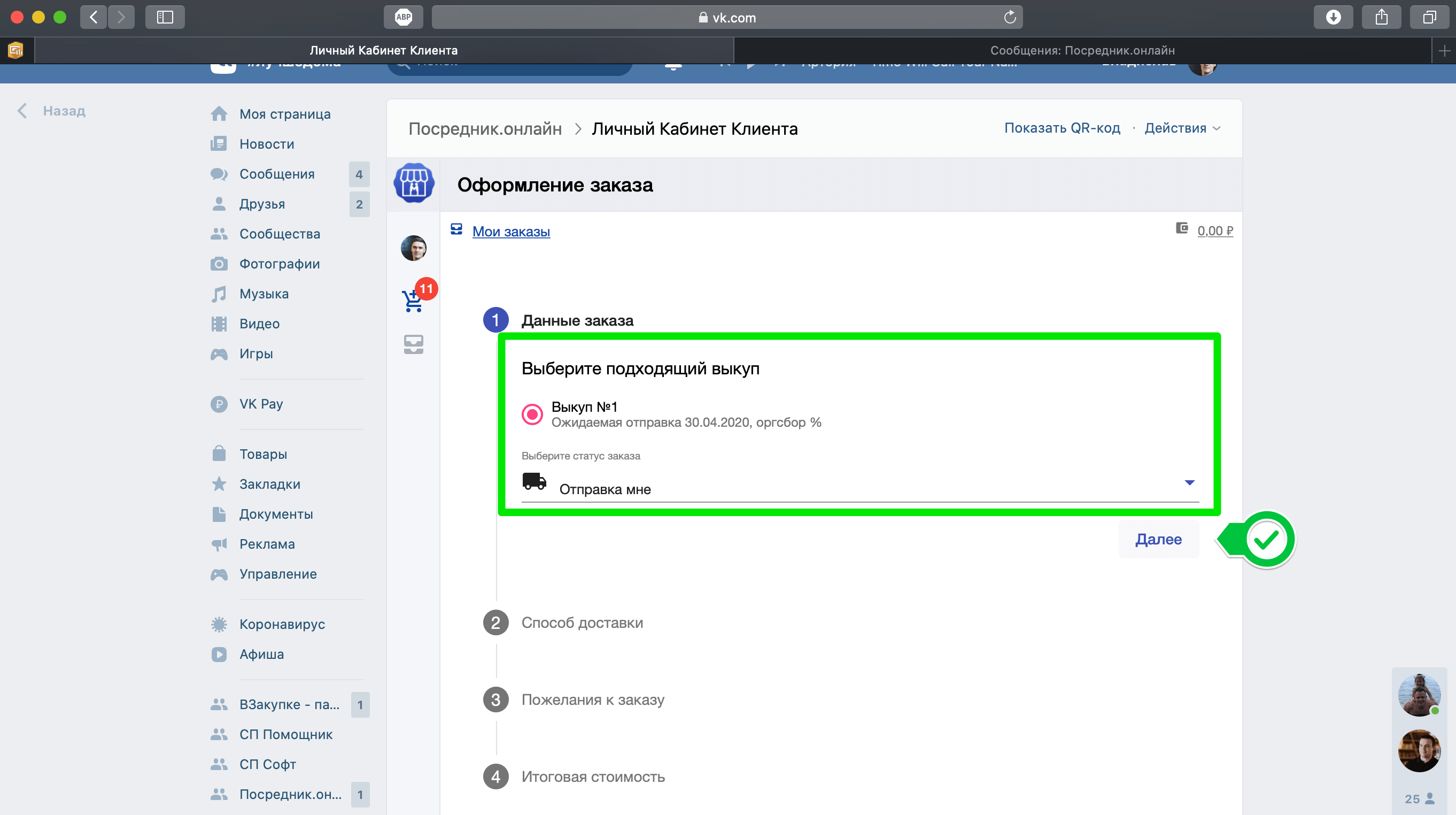Click the shopping cart icon with badge 11
Image resolution: width=1456 pixels, height=815 pixels.
pyautogui.click(x=413, y=301)
